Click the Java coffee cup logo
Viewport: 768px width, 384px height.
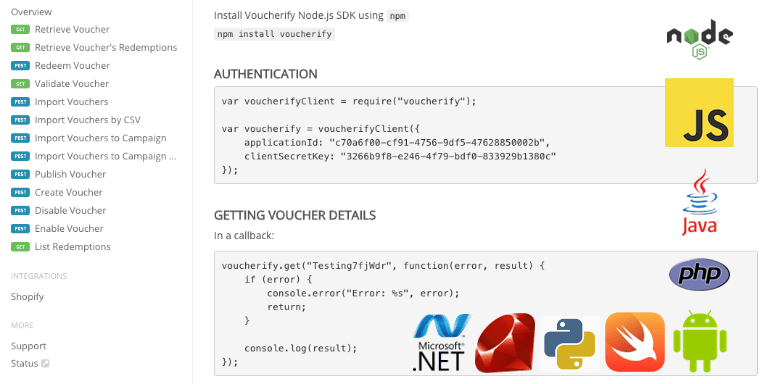click(x=700, y=202)
